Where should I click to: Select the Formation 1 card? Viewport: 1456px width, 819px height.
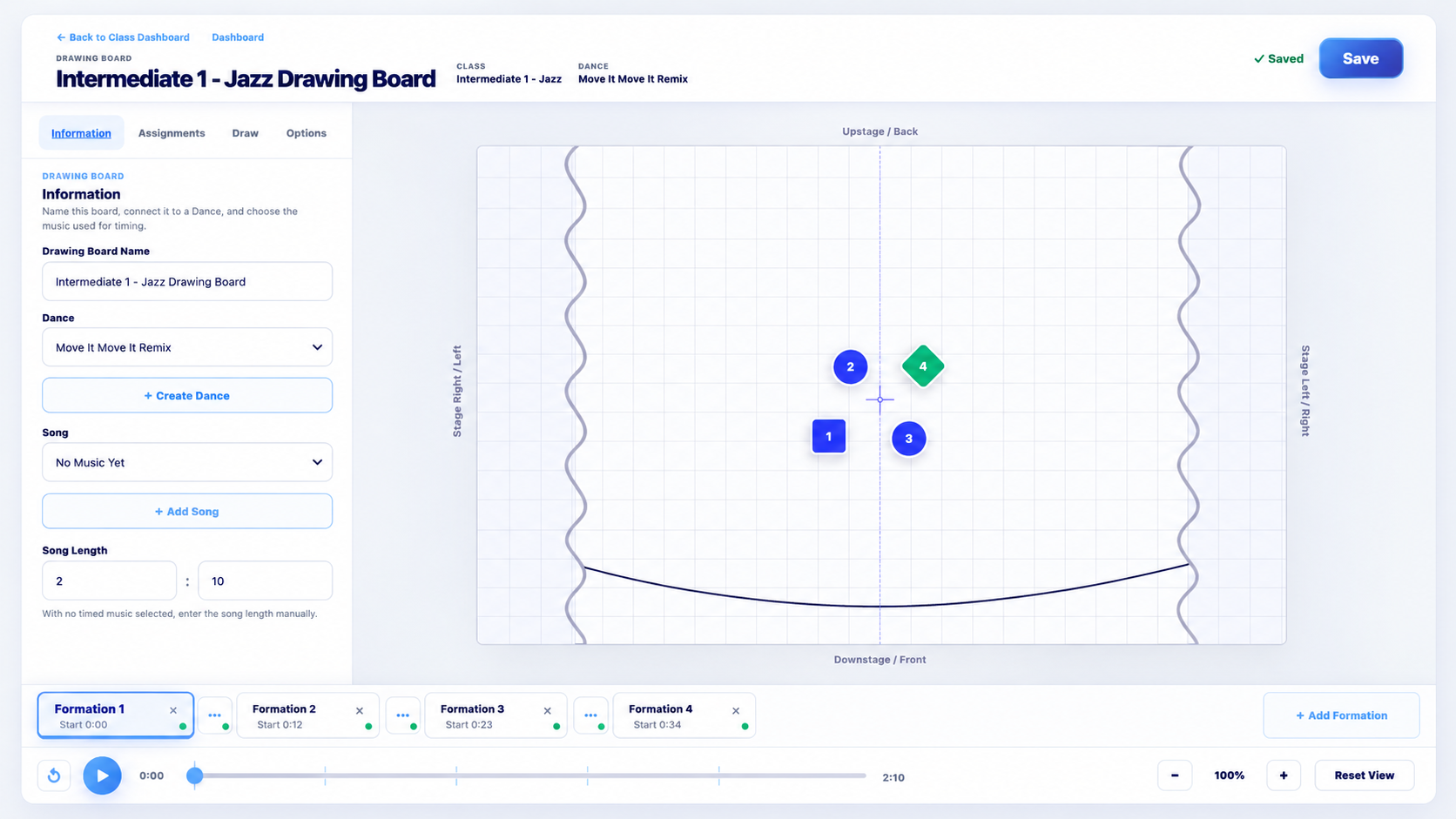tap(116, 715)
